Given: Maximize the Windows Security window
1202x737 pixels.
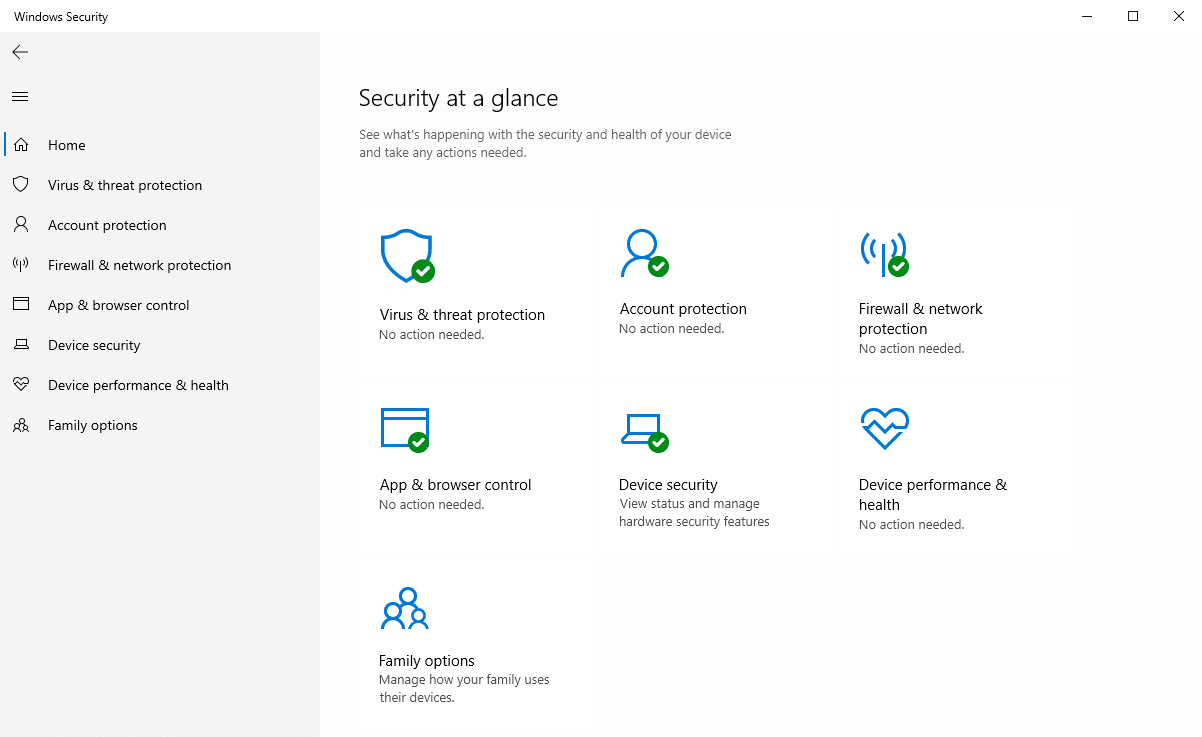Looking at the screenshot, I should click(1133, 16).
